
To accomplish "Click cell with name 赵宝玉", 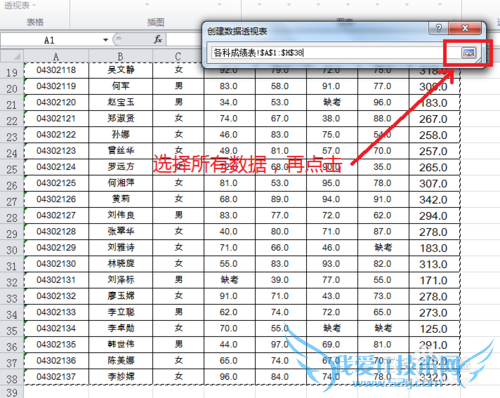I will point(120,102).
